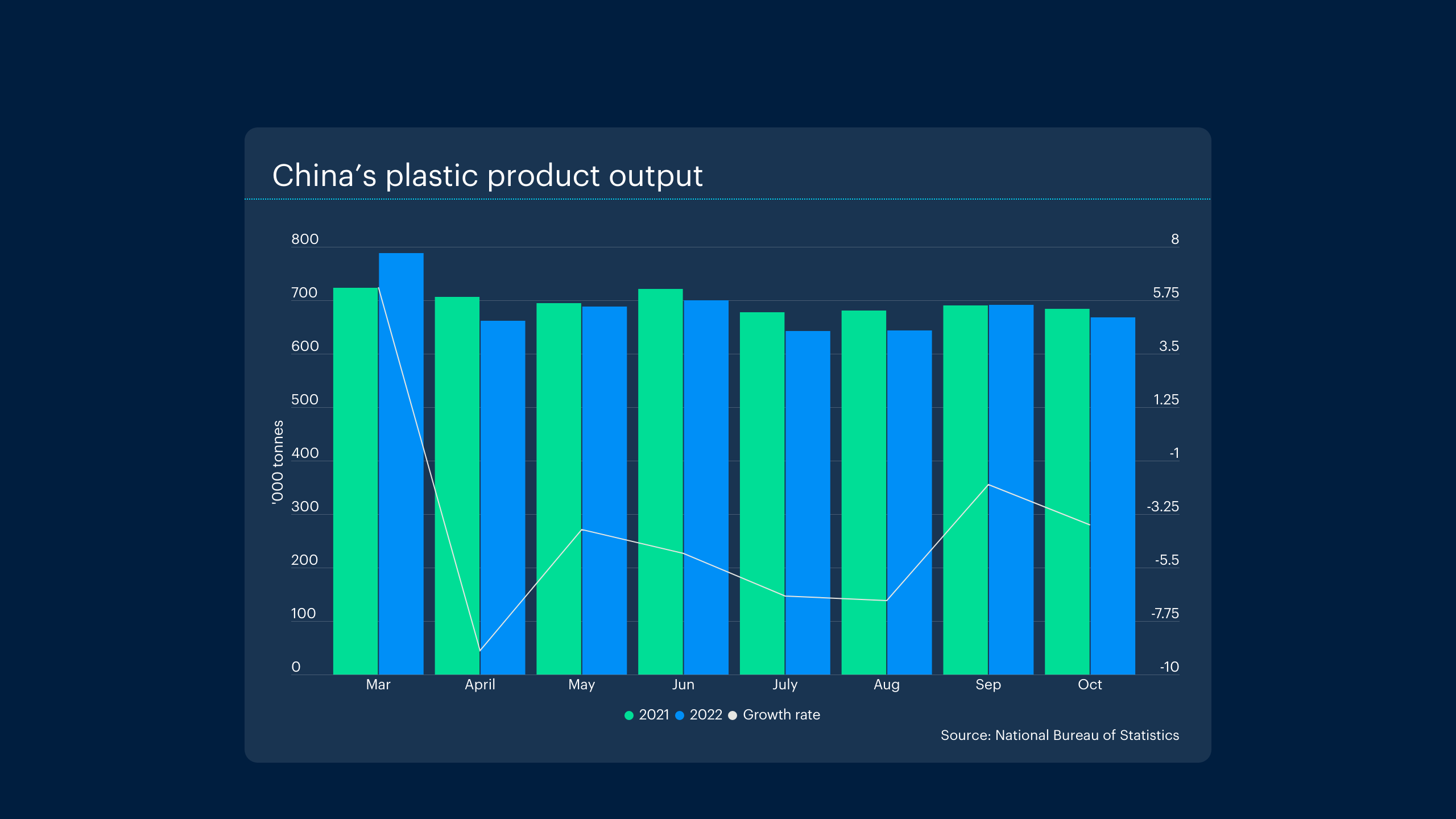This screenshot has width=1456, height=819.
Task: Click the Source: National Bureau of Statistics text
Action: pos(1059,735)
